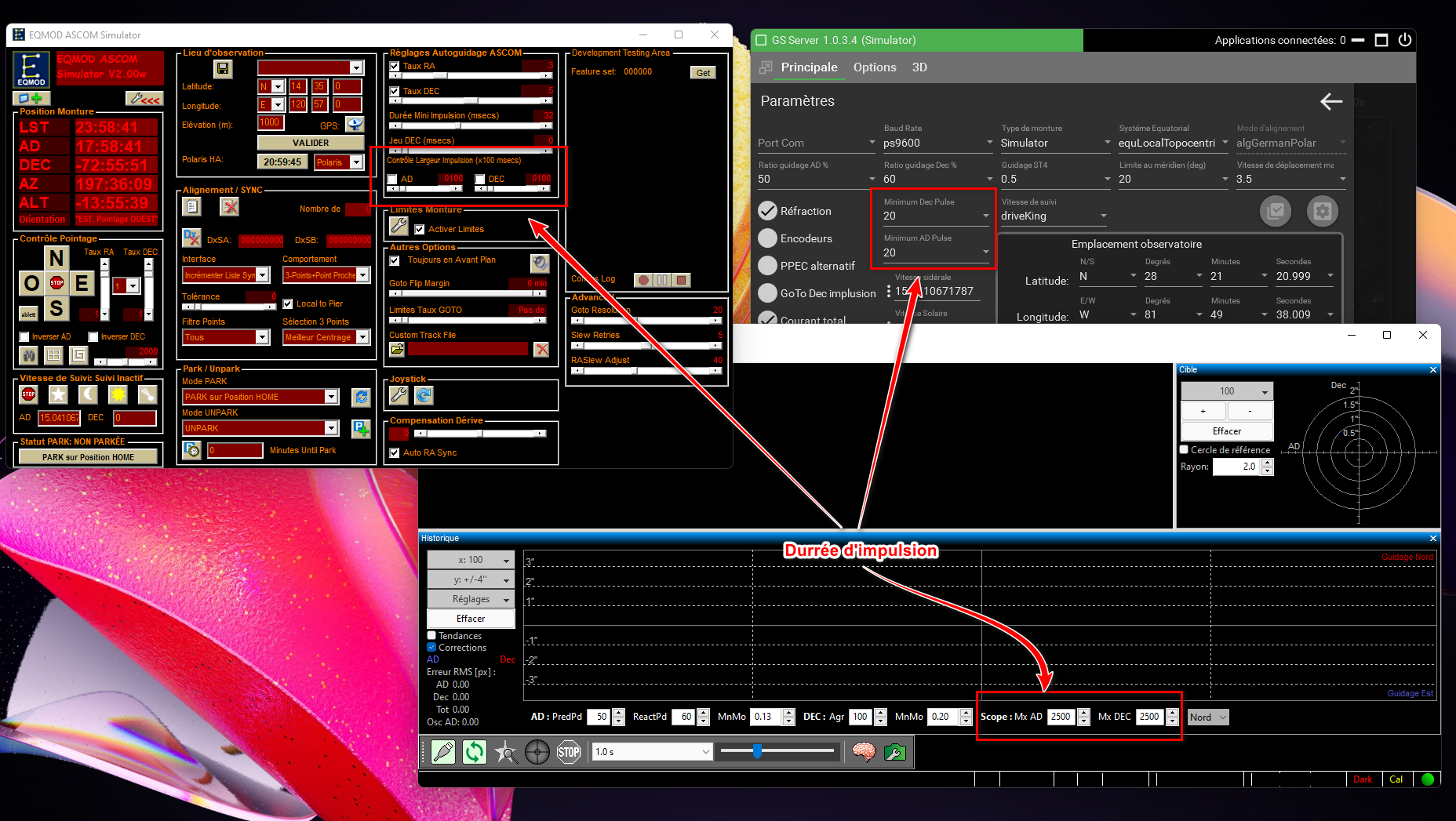
Task: Open the exposure time 1.0 s dropdown
Action: (652, 752)
